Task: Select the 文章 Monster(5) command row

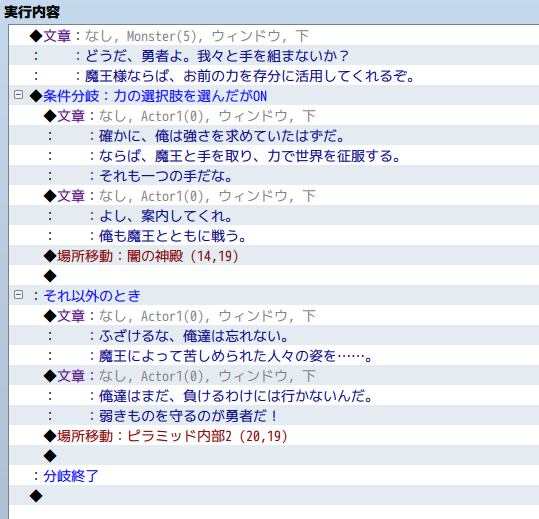Action: [x=274, y=35]
